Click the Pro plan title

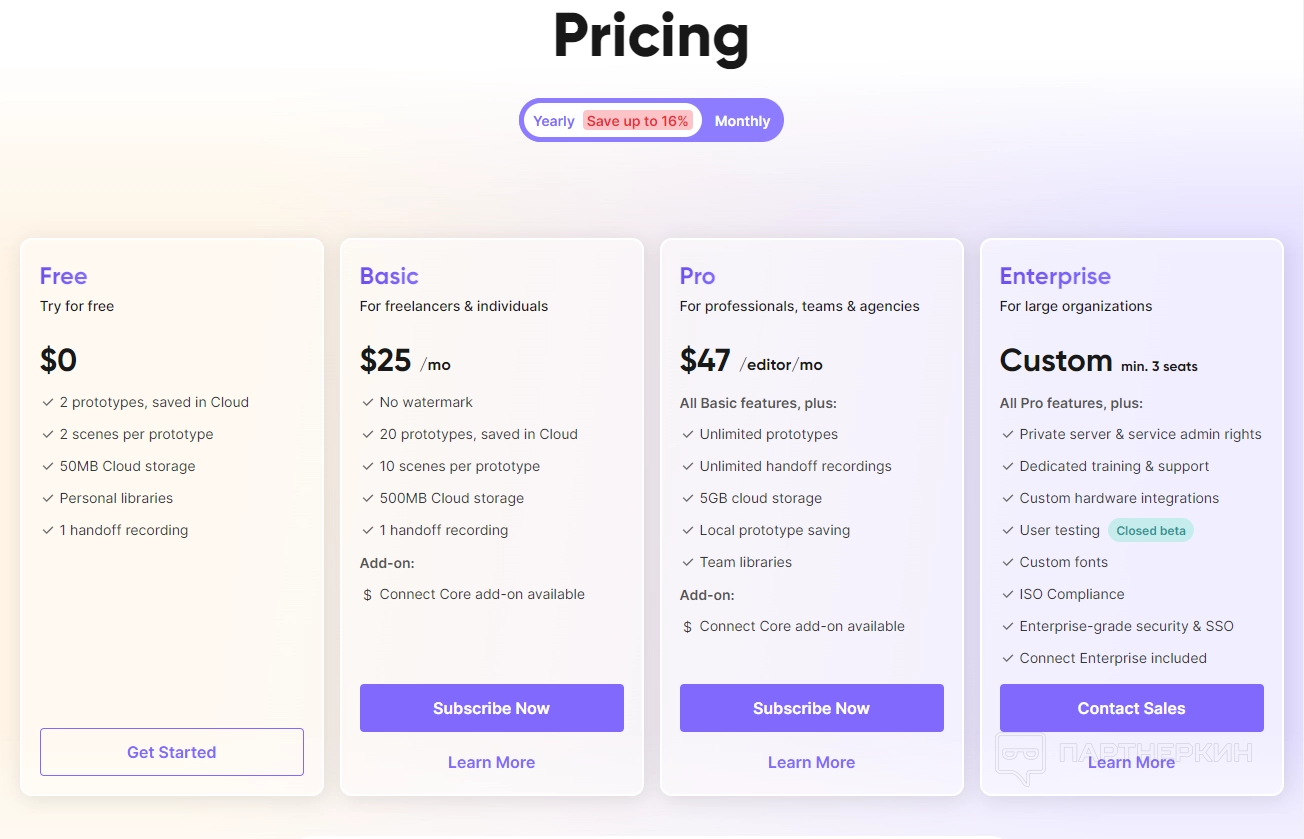(x=697, y=276)
